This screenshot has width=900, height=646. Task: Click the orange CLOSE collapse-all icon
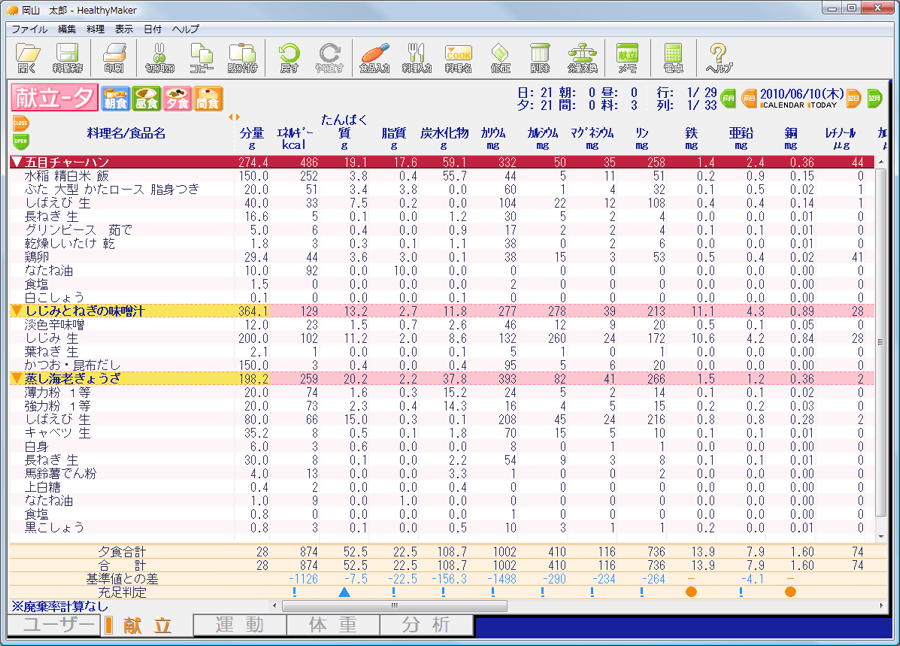21,123
